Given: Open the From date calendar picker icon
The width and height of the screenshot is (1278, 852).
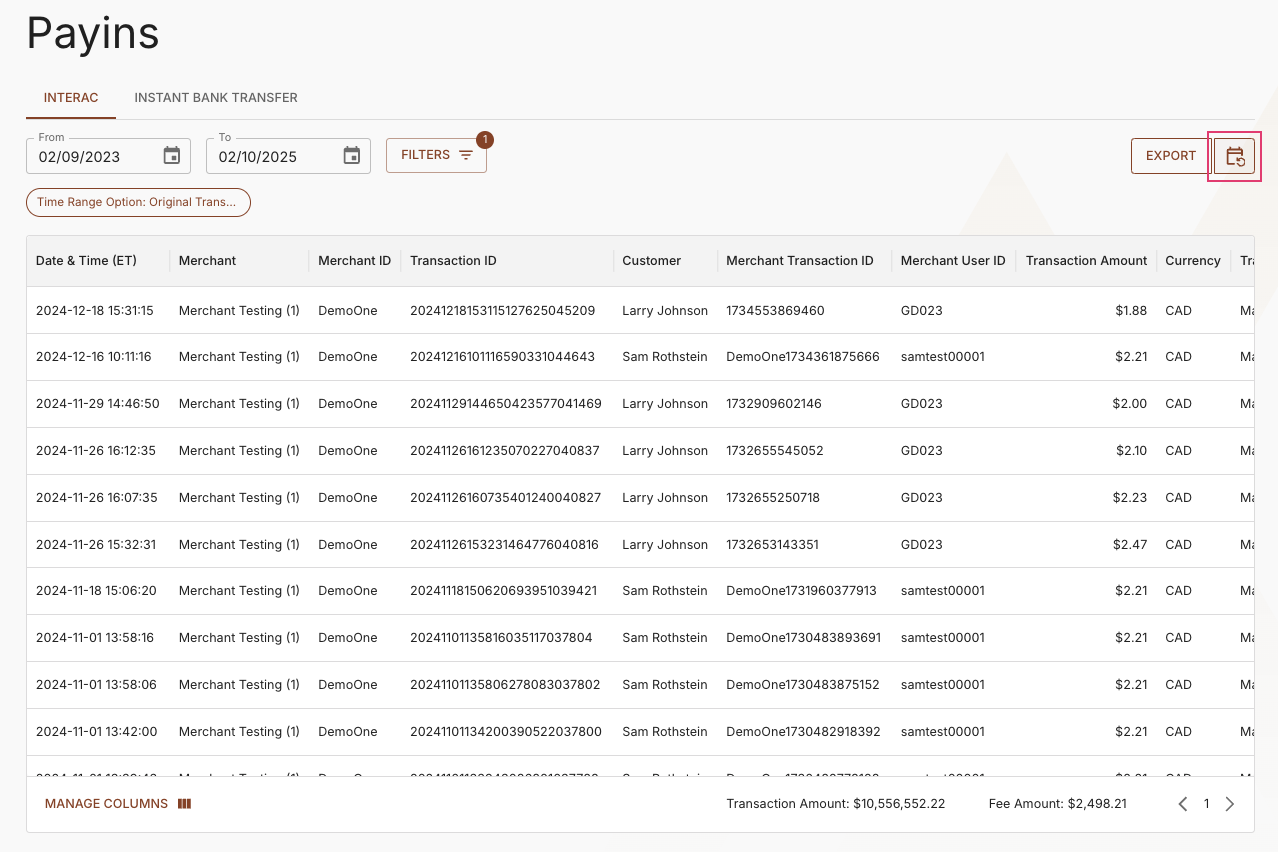Looking at the screenshot, I should pos(171,155).
